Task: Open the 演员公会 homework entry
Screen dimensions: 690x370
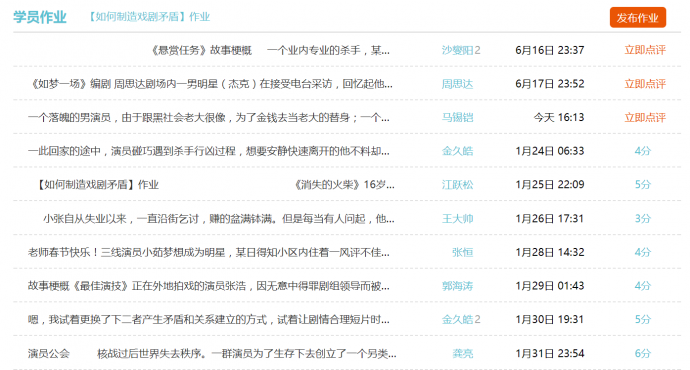Action: [212, 354]
